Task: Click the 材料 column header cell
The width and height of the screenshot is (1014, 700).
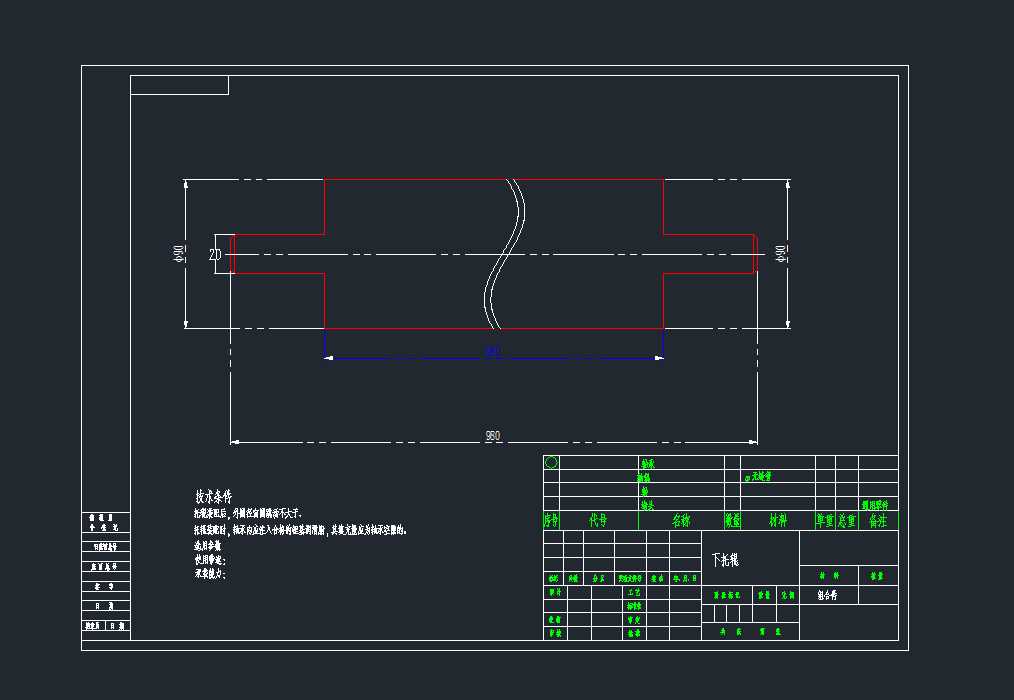Action: coord(777,521)
